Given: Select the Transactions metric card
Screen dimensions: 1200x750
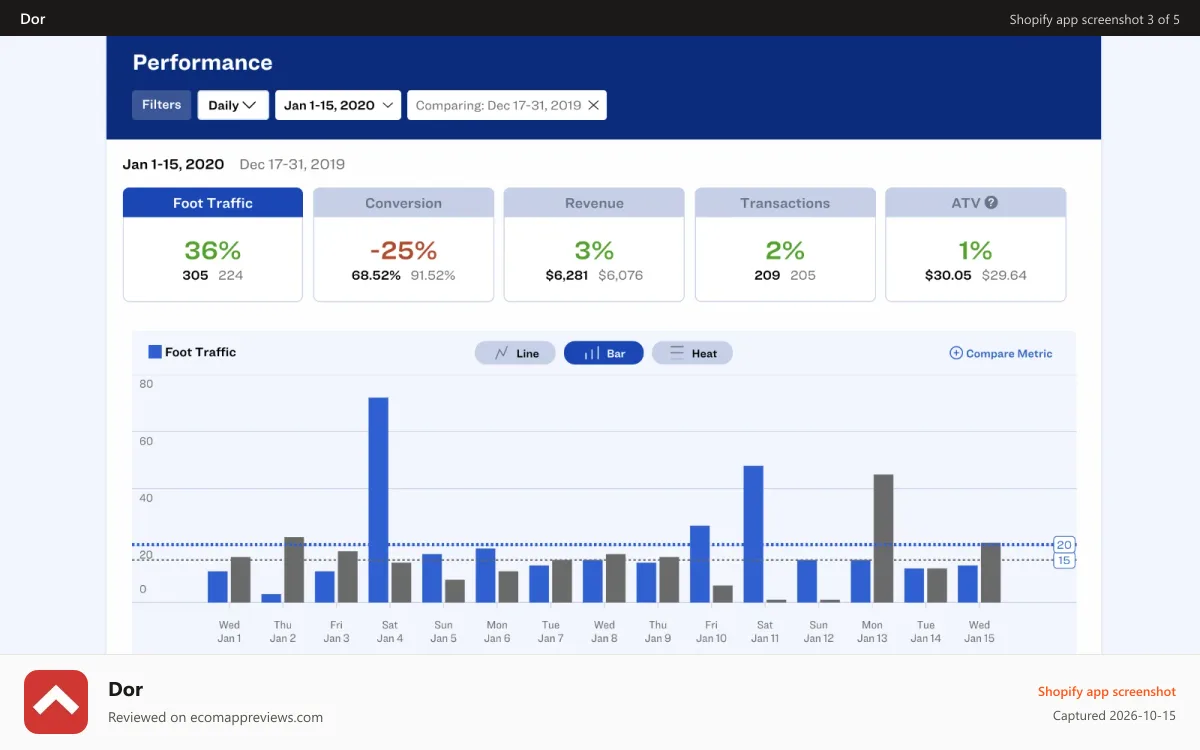Looking at the screenshot, I should [x=785, y=244].
